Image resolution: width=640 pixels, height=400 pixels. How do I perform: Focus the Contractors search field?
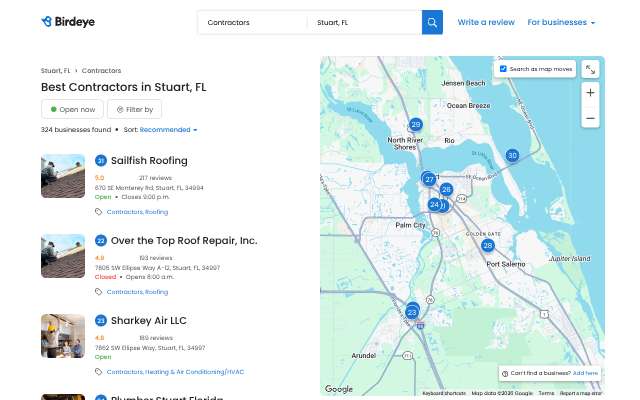253,22
